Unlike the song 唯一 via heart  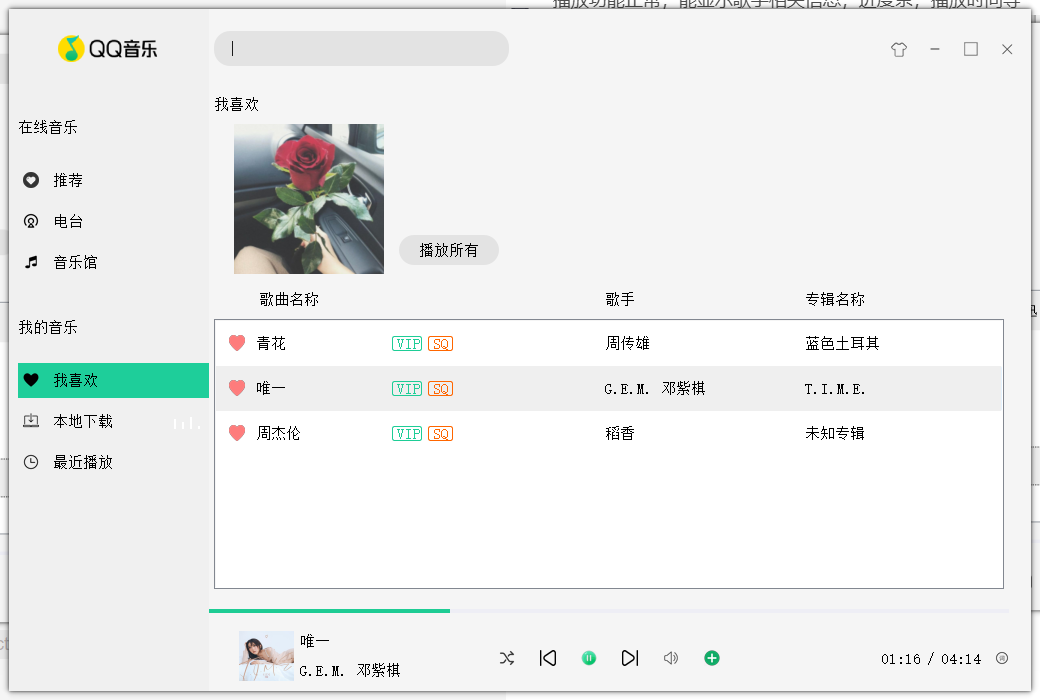(x=237, y=388)
